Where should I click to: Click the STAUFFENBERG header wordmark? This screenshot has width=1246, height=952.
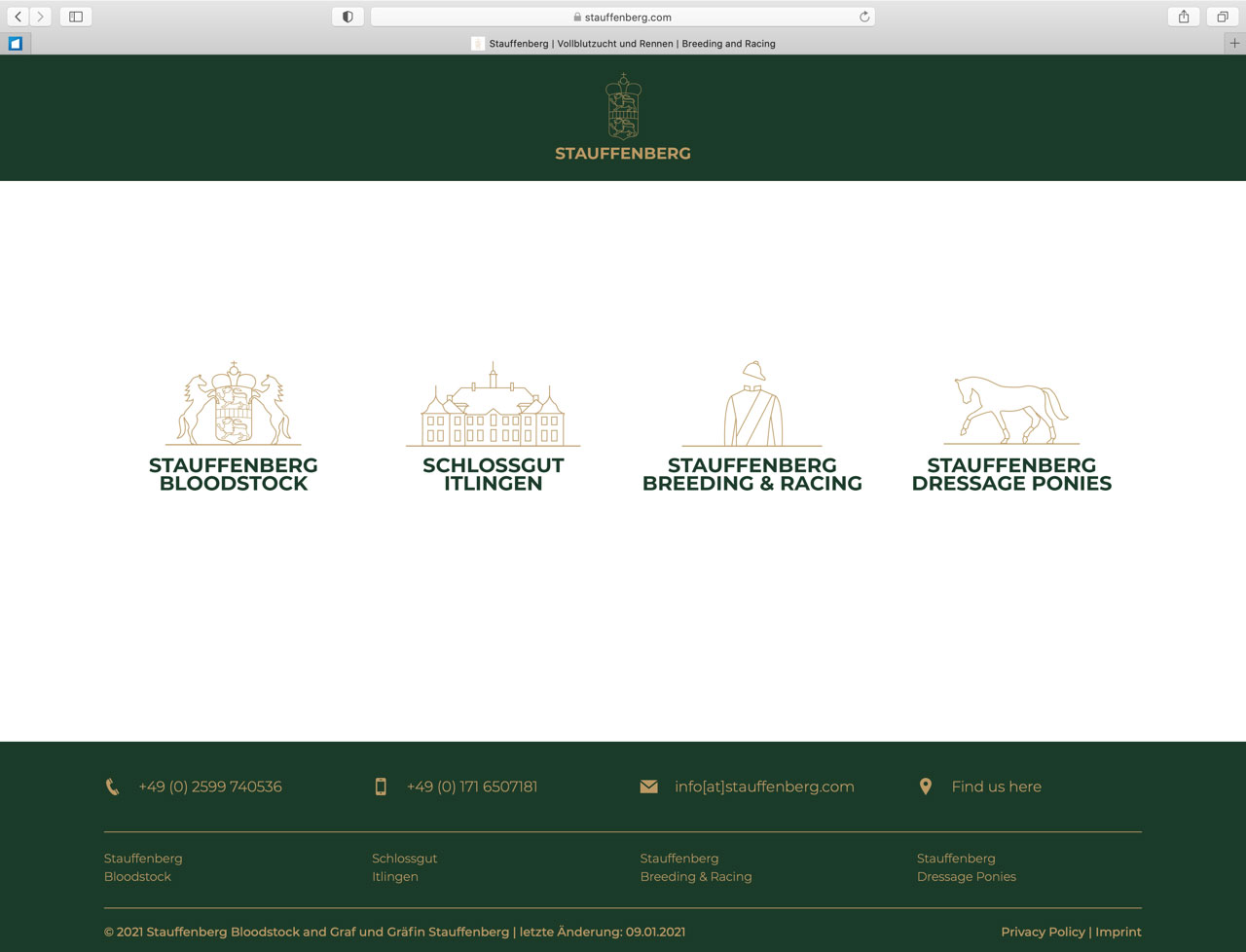623,153
